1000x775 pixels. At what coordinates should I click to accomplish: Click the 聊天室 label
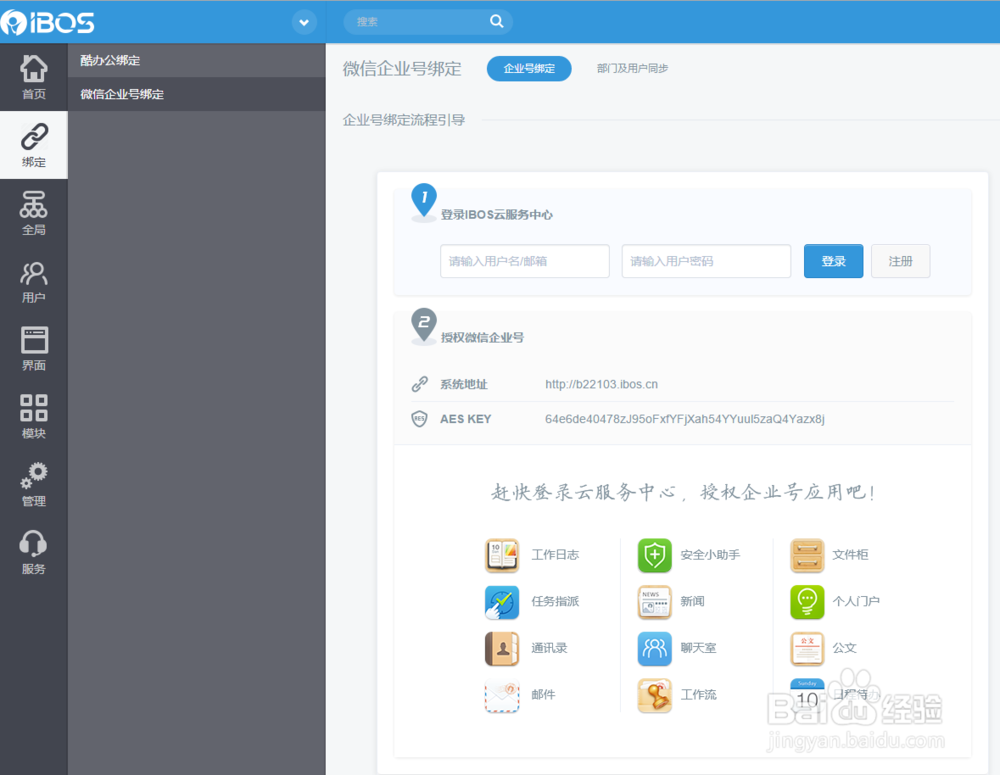pyautogui.click(x=698, y=648)
